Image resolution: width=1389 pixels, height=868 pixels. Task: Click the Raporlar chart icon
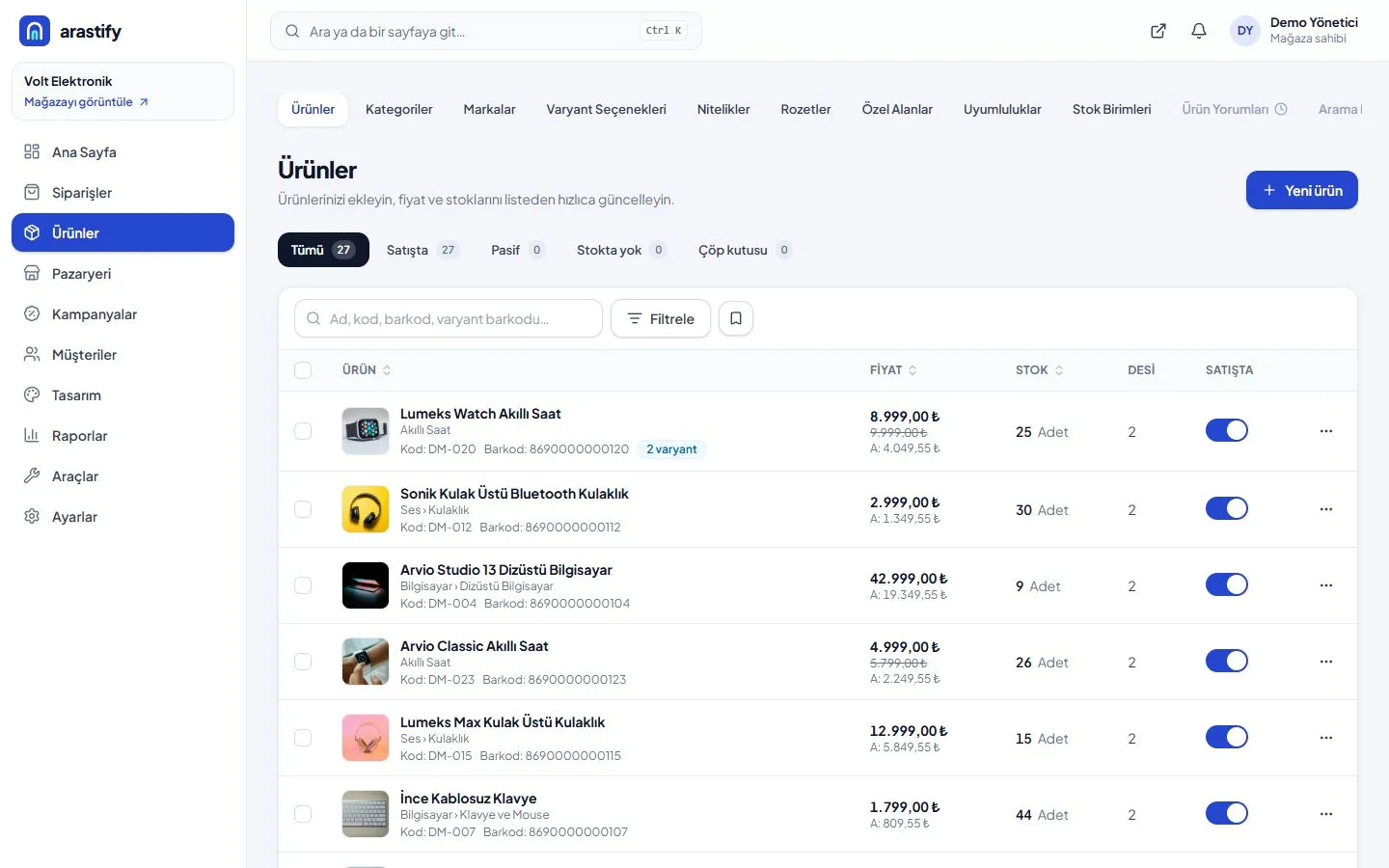(32, 435)
